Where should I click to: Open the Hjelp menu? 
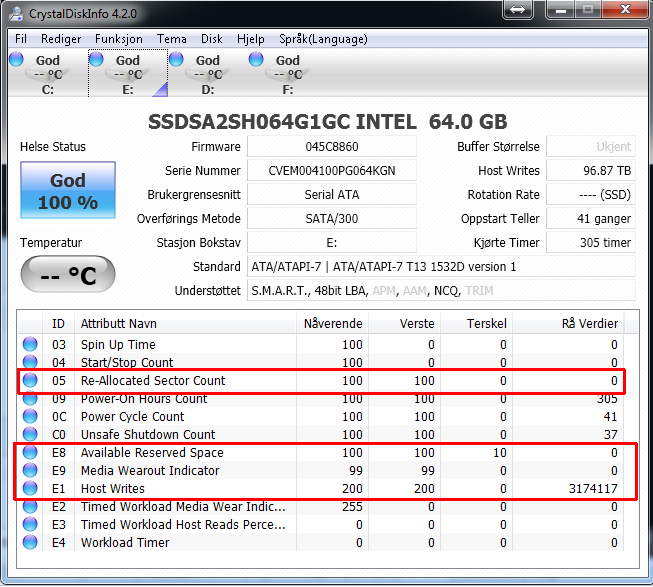coord(251,39)
